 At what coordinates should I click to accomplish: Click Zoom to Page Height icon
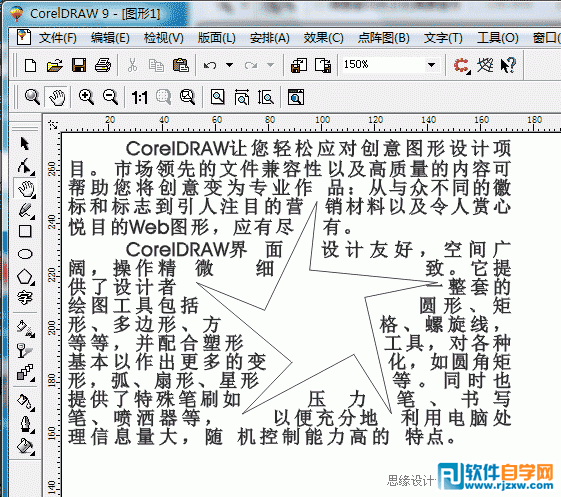click(x=266, y=97)
